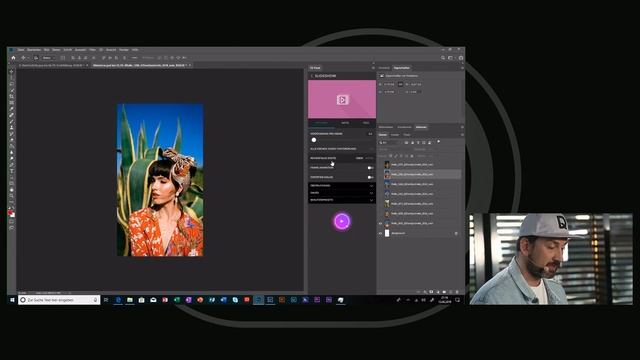
Task: Select the Crop tool
Action: click(11, 96)
